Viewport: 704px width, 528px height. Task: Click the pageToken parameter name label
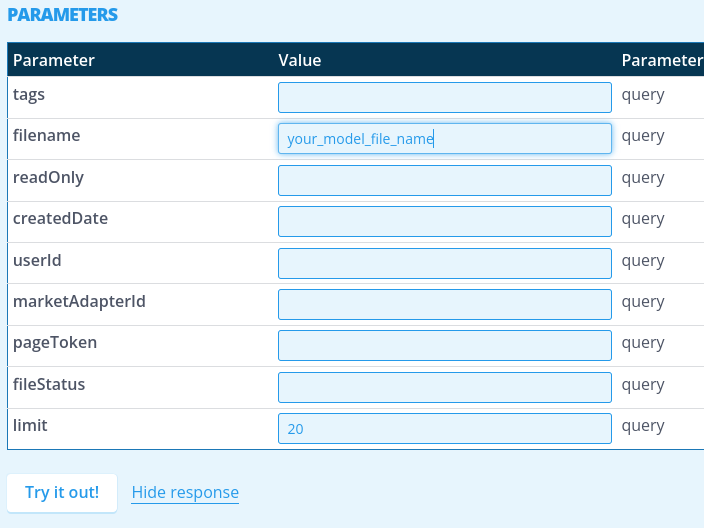[55, 342]
